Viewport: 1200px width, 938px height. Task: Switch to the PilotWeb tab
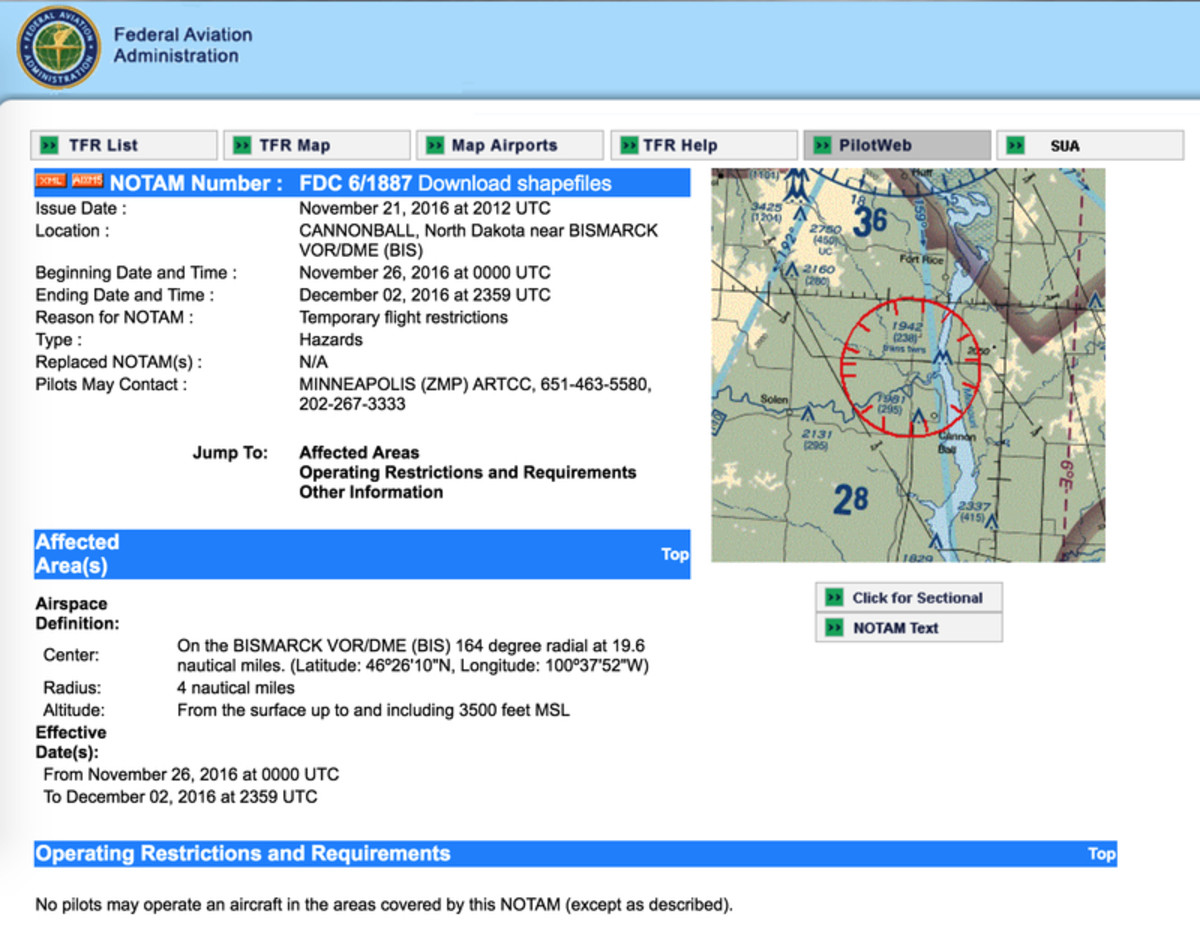[897, 146]
